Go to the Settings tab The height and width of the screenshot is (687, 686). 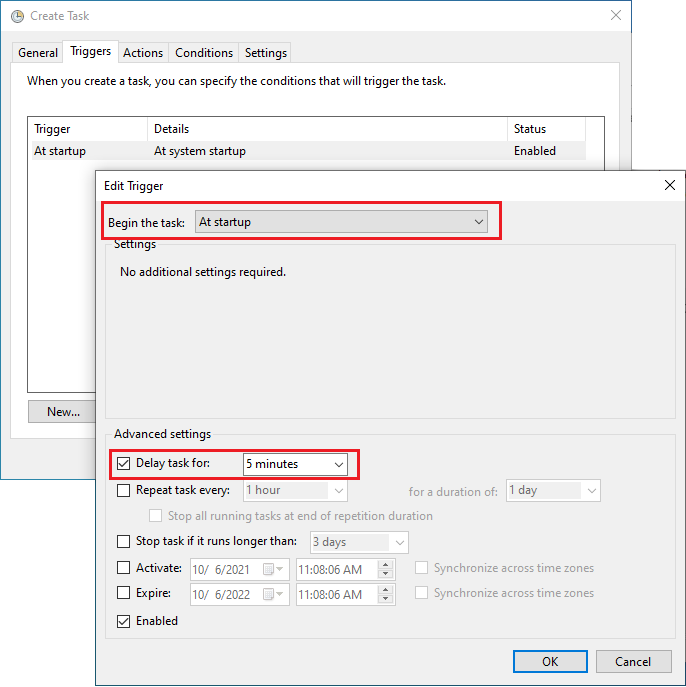266,53
